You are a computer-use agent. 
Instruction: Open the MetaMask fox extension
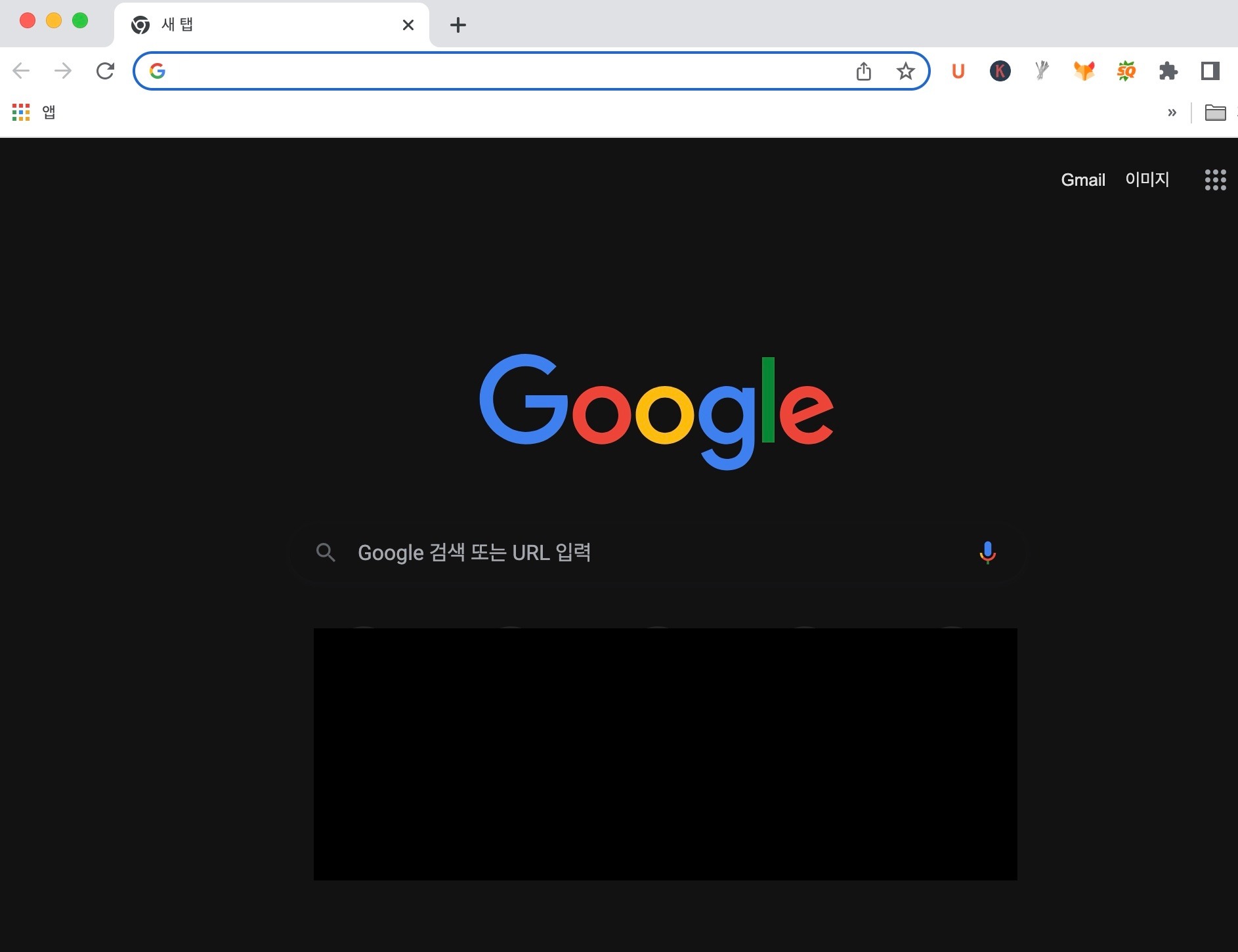pos(1084,70)
